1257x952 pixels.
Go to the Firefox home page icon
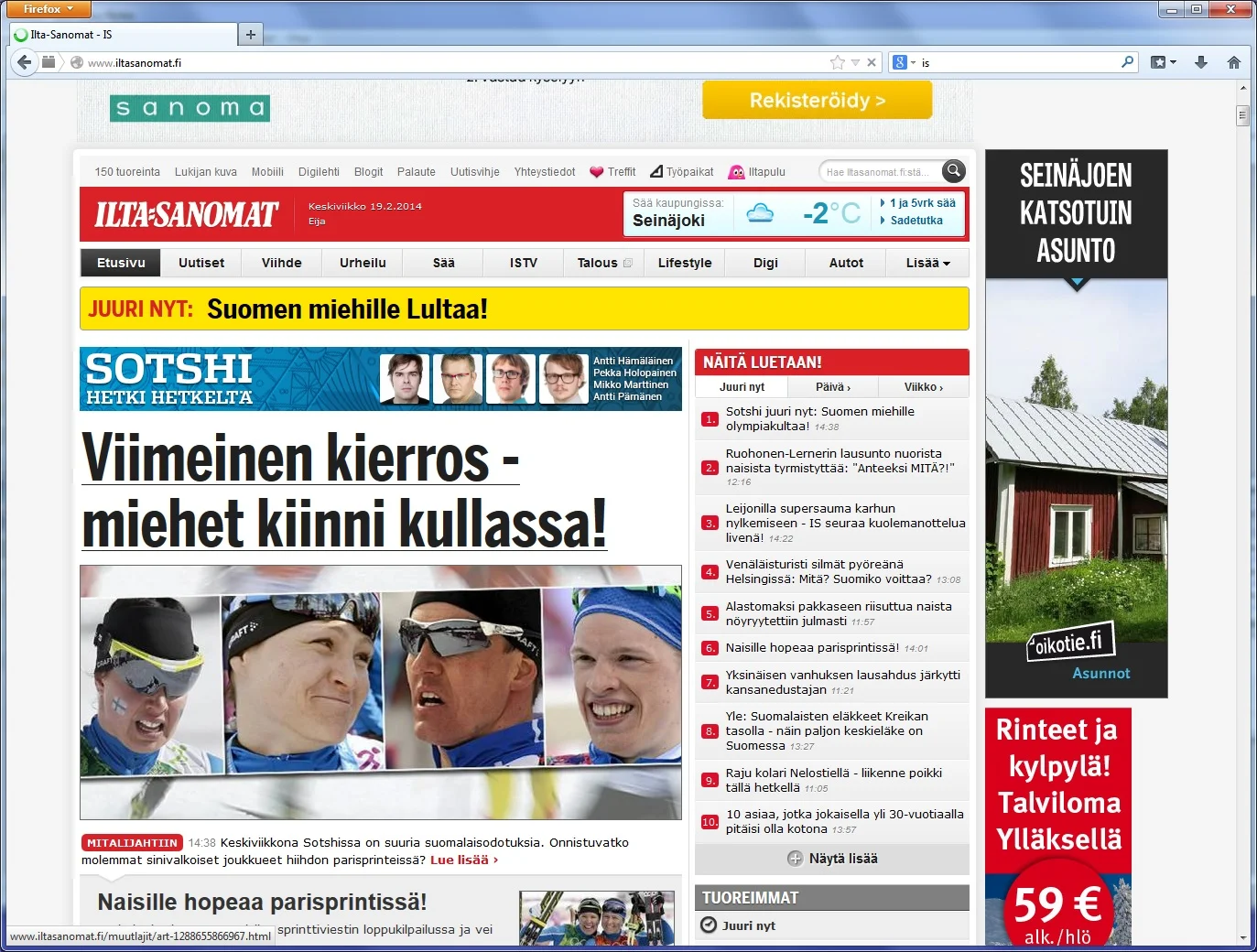point(1233,62)
